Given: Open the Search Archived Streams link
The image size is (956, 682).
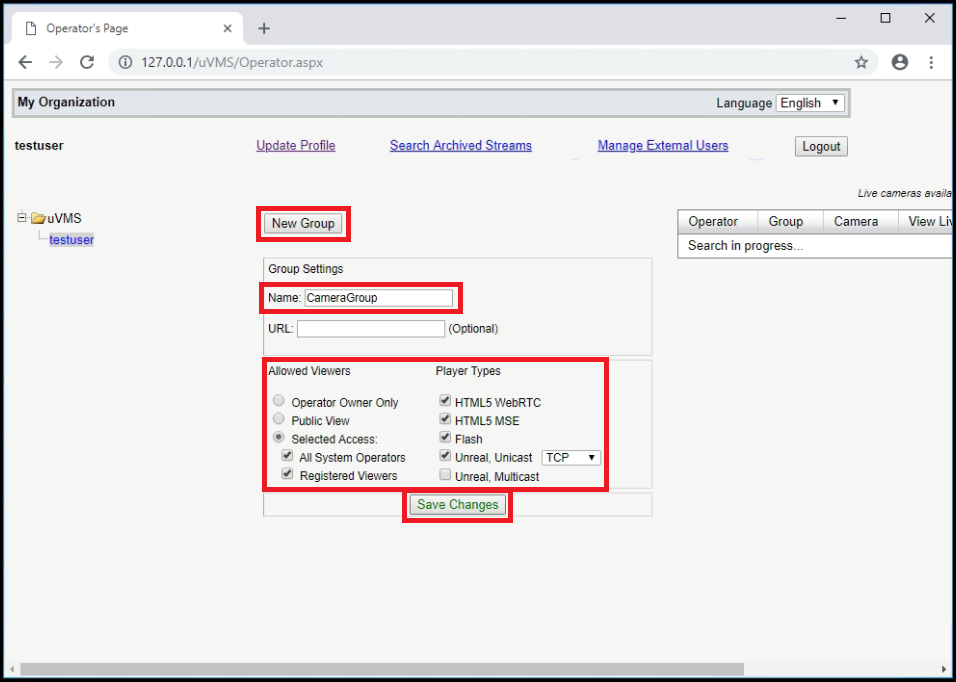Looking at the screenshot, I should pyautogui.click(x=461, y=146).
